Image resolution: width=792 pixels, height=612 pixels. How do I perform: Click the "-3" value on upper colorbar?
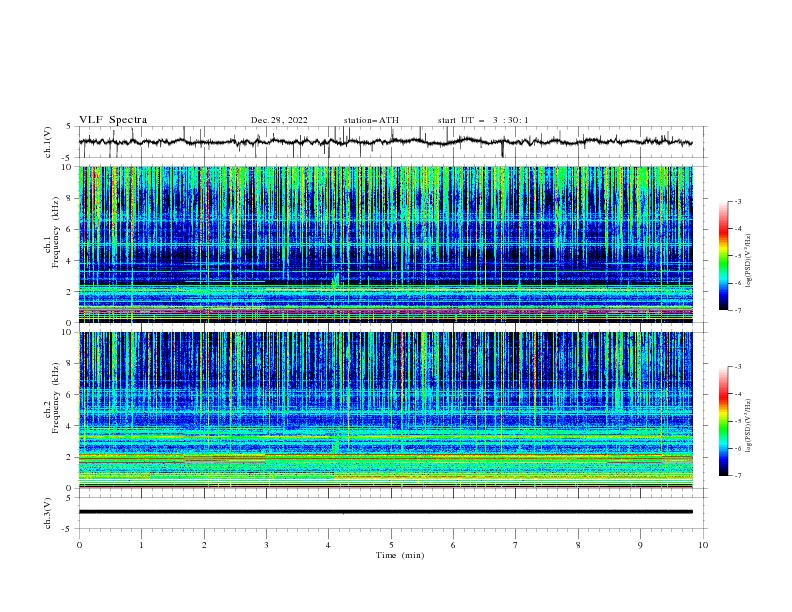coord(737,201)
